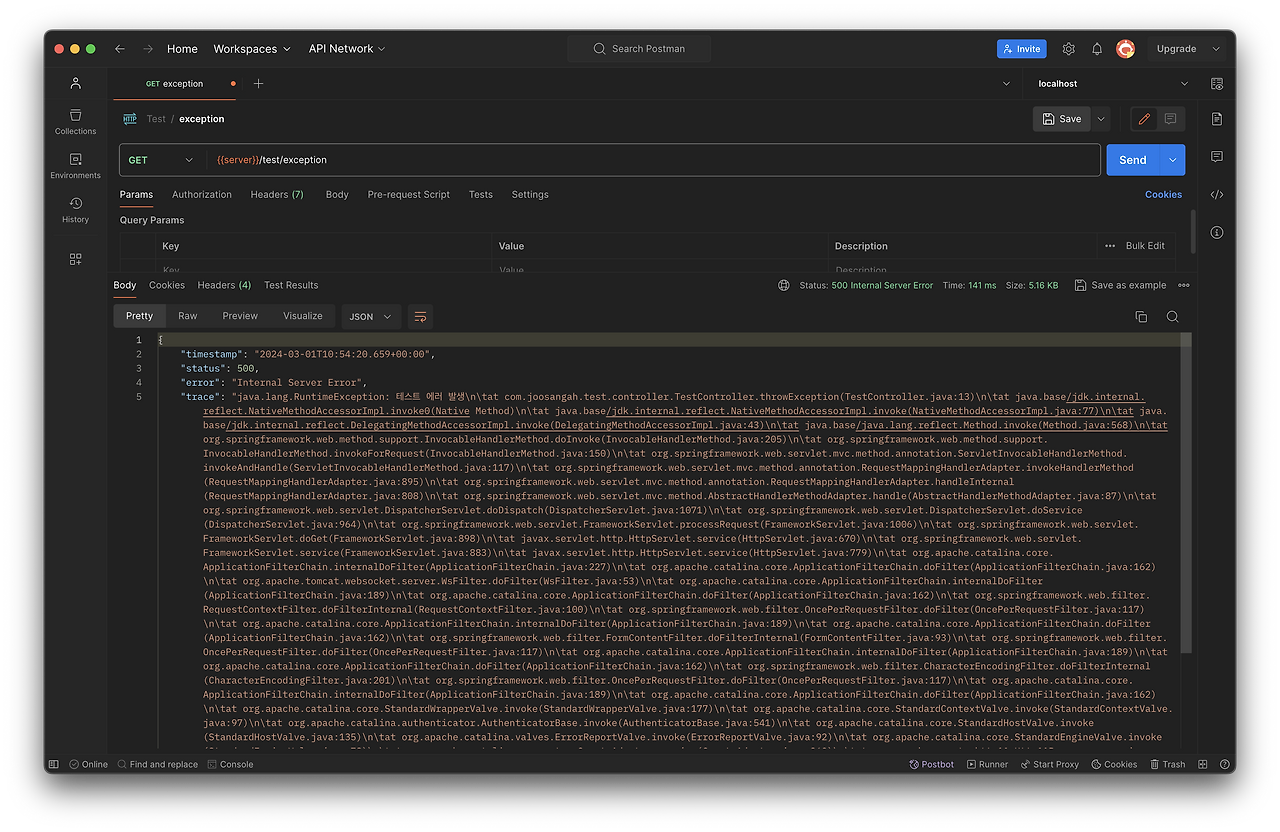The image size is (1280, 832).
Task: Click the Send button
Action: click(x=1132, y=159)
